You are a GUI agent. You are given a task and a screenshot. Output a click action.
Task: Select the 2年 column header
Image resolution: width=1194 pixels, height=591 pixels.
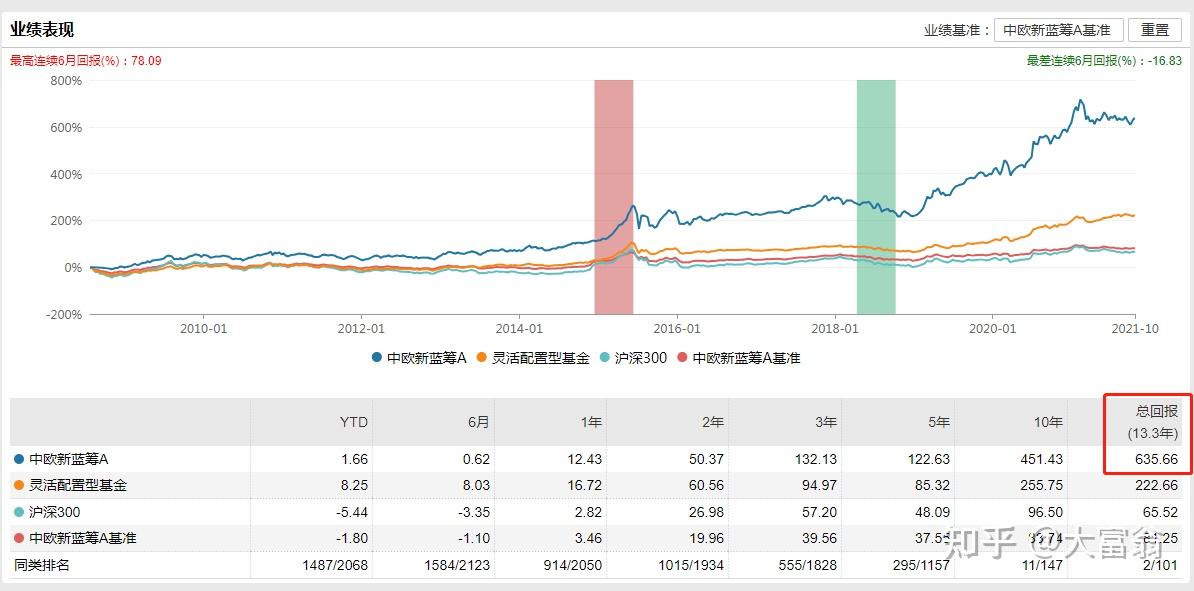point(712,422)
